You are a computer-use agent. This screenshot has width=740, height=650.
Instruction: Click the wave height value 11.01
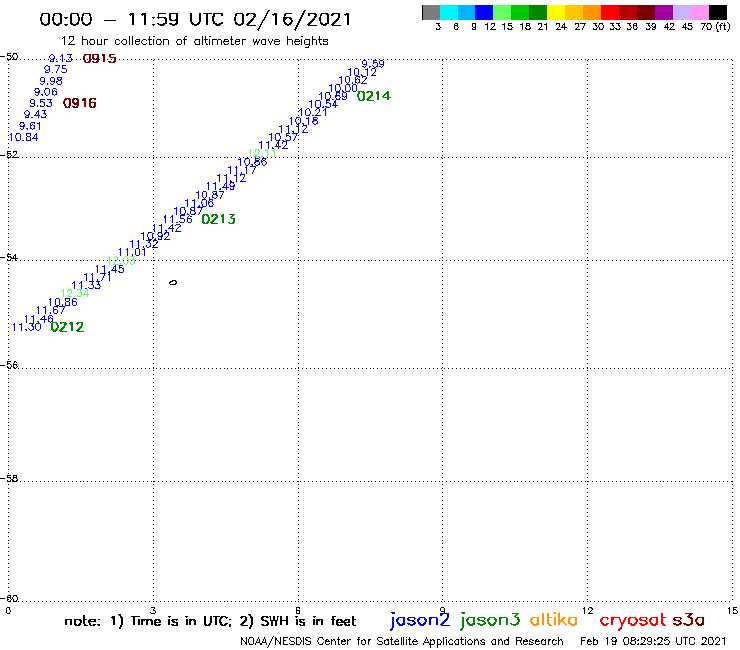[x=132, y=253]
